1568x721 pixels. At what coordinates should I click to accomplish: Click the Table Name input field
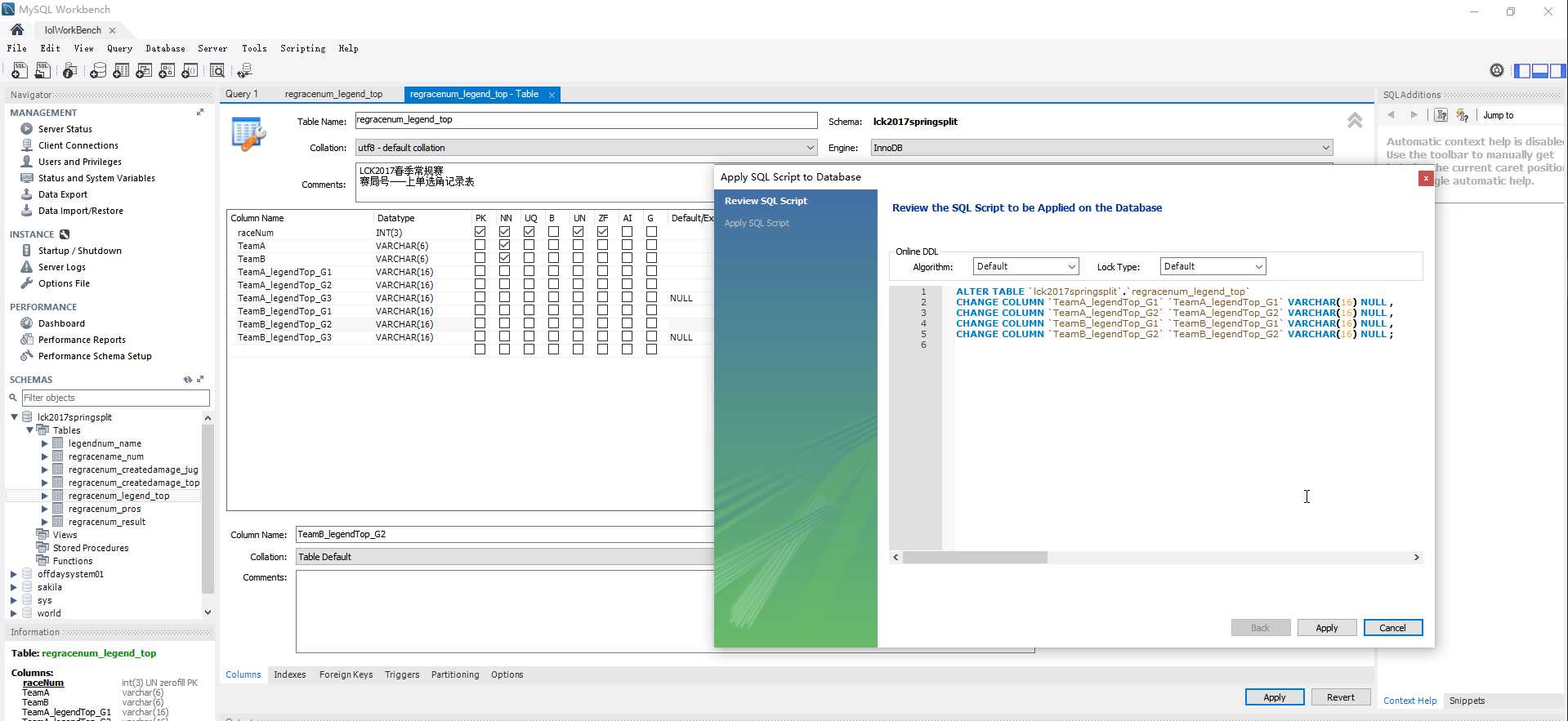point(586,120)
